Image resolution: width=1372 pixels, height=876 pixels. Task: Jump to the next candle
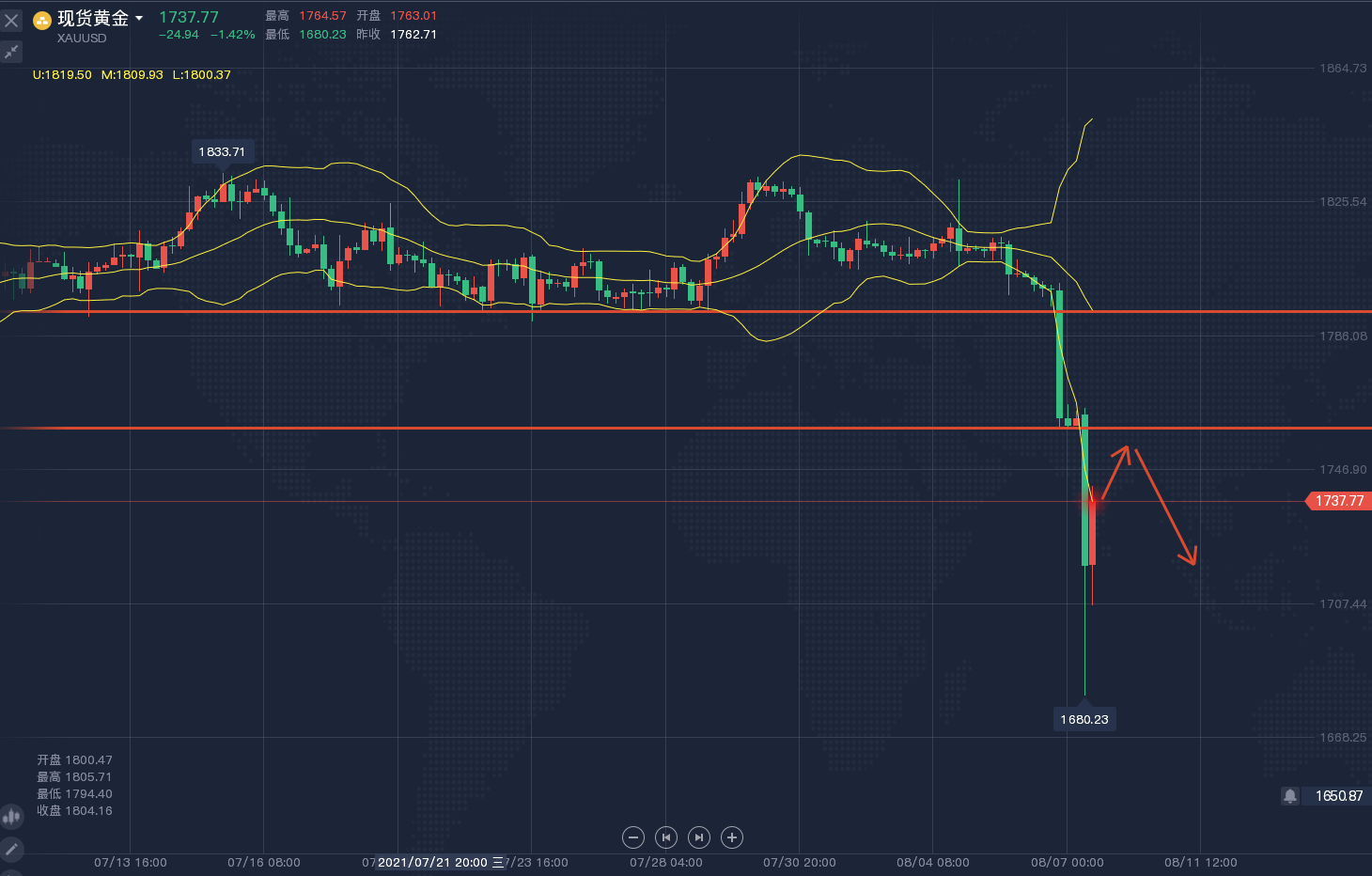(x=699, y=837)
